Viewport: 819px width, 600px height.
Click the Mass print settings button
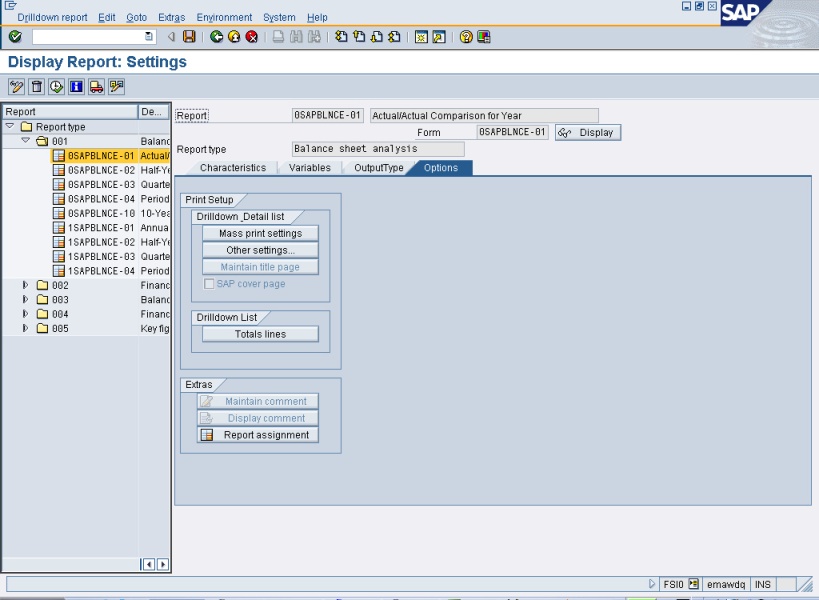[x=260, y=233]
